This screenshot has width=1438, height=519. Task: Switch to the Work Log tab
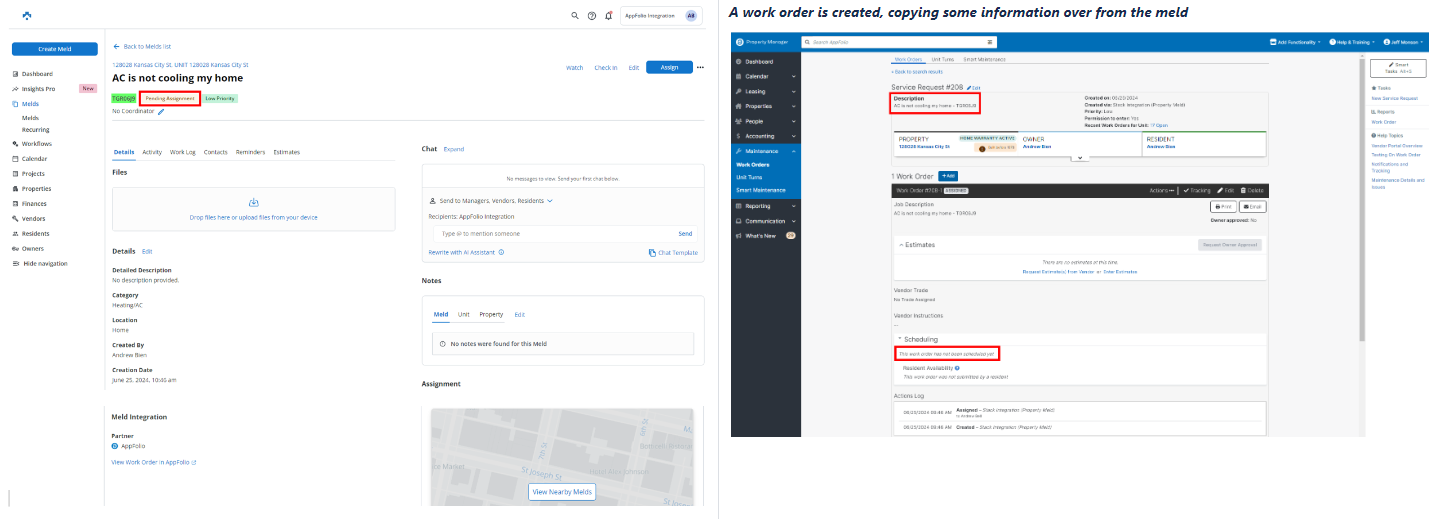click(183, 152)
